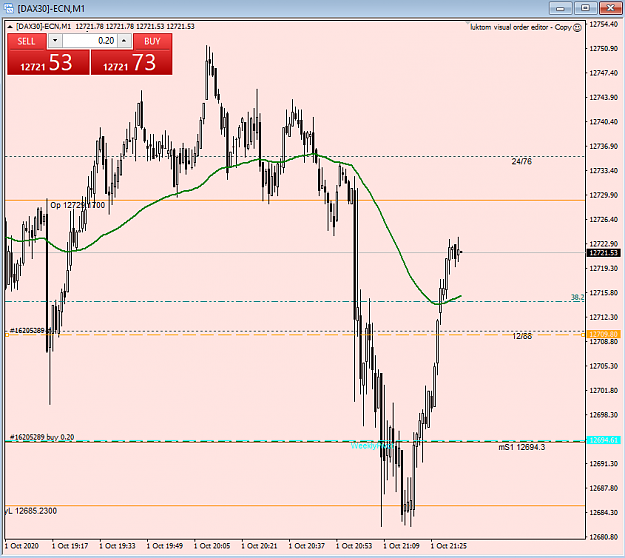
Task: Click the current price tag 12721.53
Action: pyautogui.click(x=603, y=253)
